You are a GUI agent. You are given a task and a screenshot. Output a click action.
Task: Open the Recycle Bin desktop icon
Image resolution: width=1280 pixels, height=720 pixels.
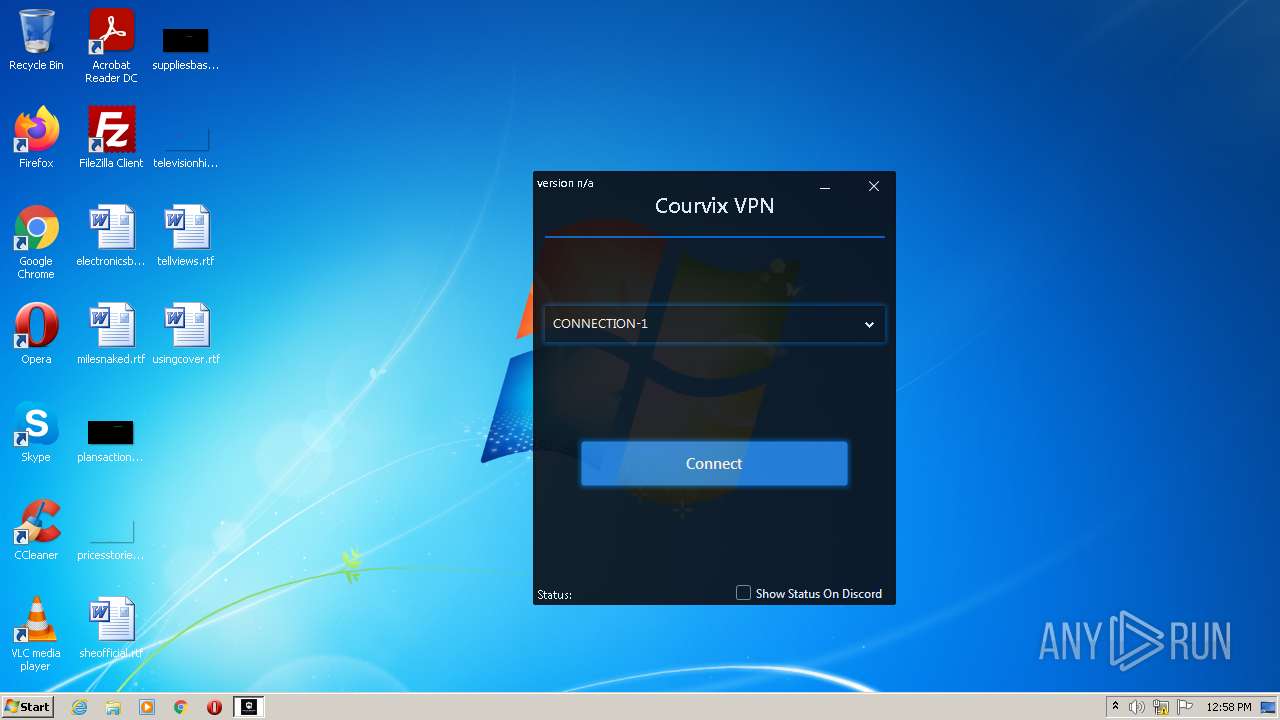[x=36, y=40]
